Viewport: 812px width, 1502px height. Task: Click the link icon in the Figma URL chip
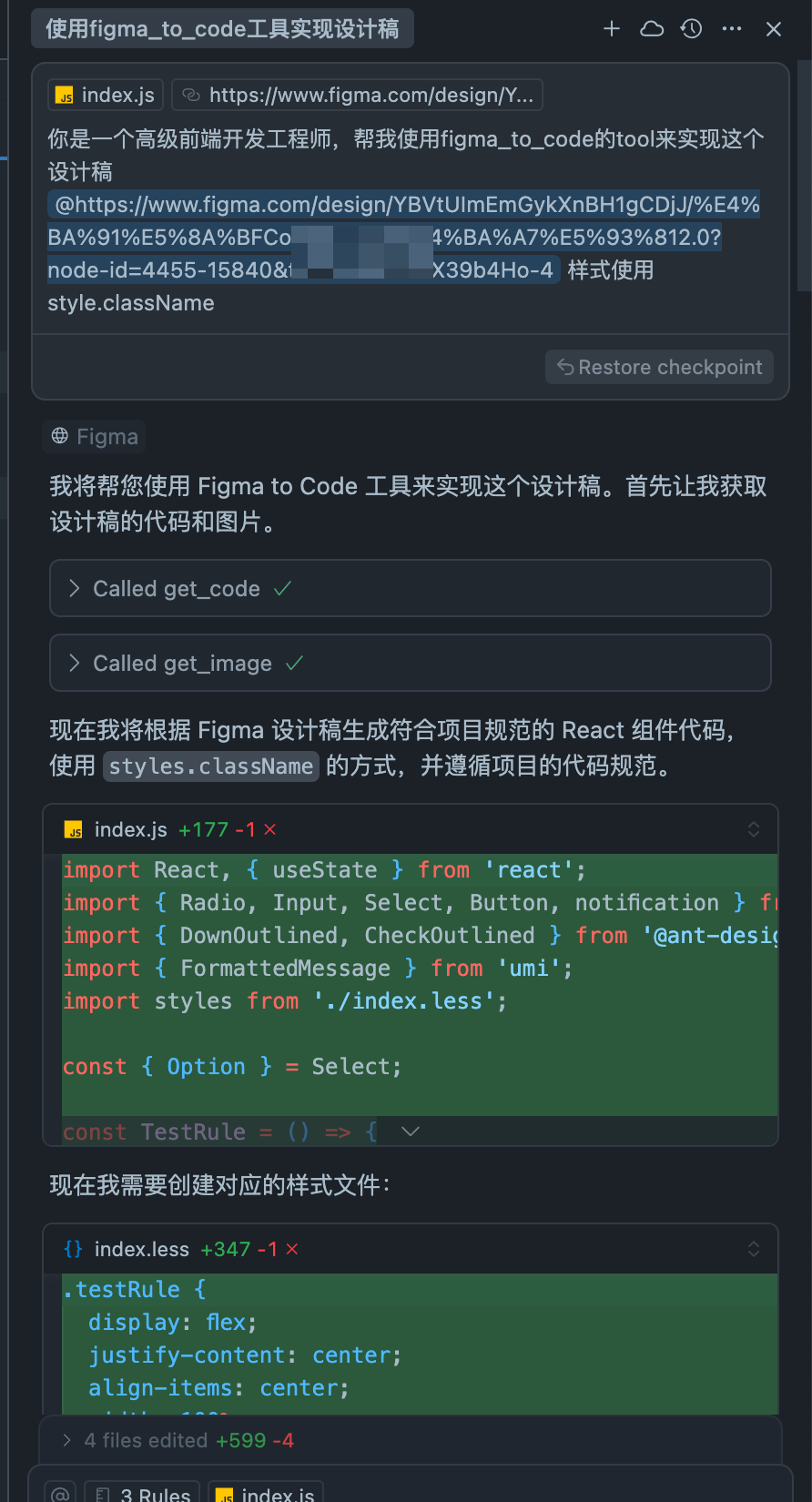click(x=191, y=95)
